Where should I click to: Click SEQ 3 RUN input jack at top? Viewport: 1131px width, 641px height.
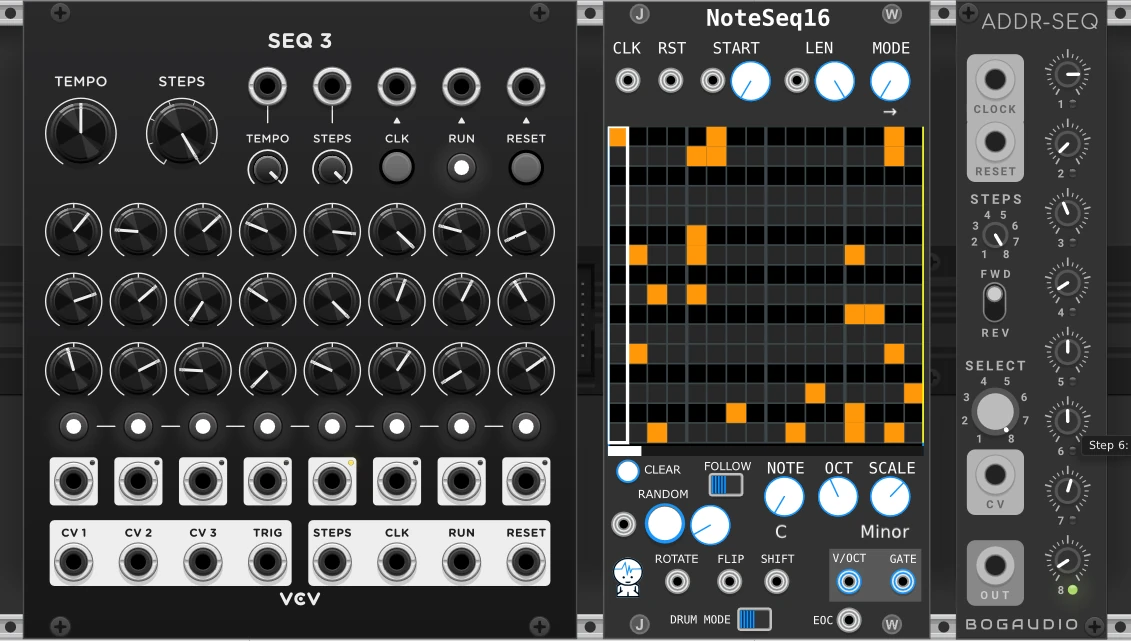[x=462, y=87]
